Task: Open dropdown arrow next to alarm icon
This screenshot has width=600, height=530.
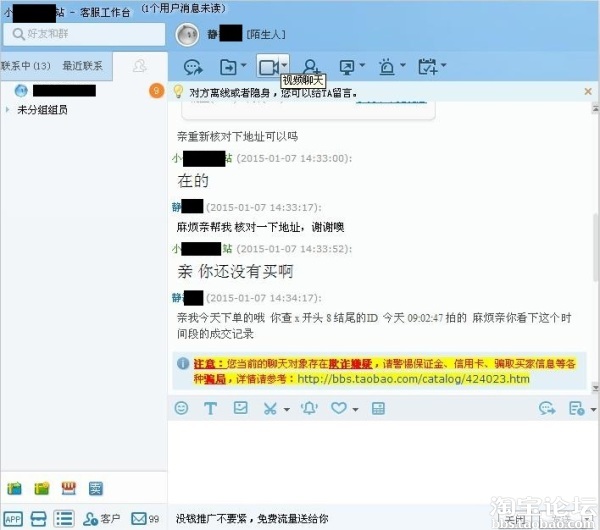Action: (403, 65)
